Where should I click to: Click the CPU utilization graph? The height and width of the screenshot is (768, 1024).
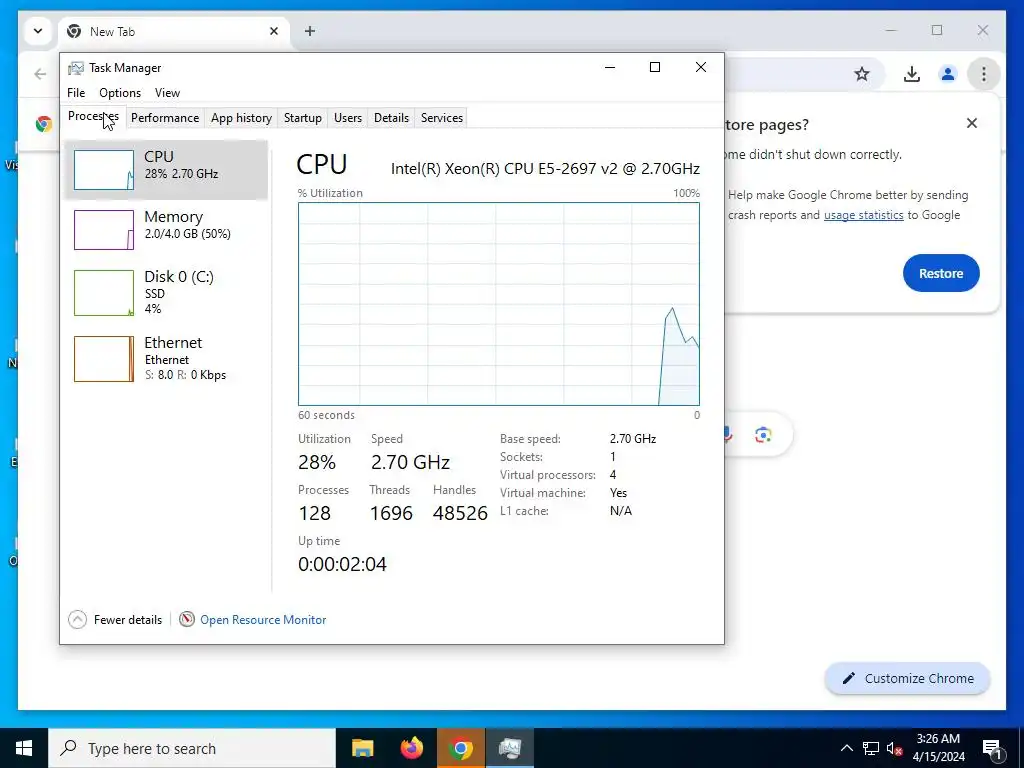(498, 304)
